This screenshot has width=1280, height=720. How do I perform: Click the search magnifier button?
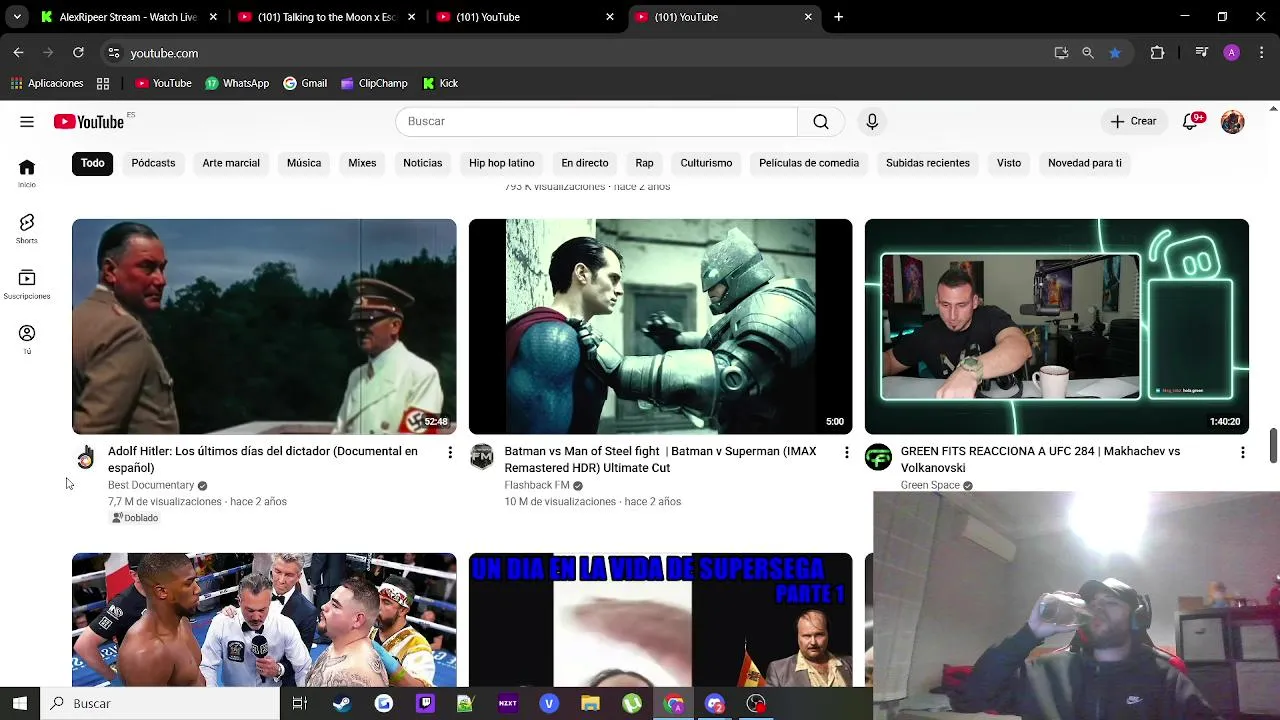821,122
